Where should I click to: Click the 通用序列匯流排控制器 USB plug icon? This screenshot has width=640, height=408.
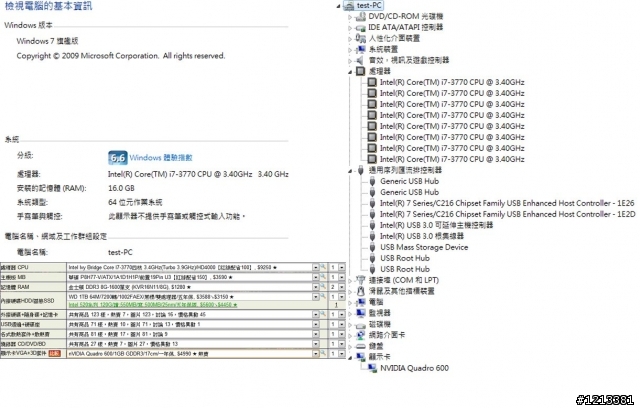pos(360,170)
